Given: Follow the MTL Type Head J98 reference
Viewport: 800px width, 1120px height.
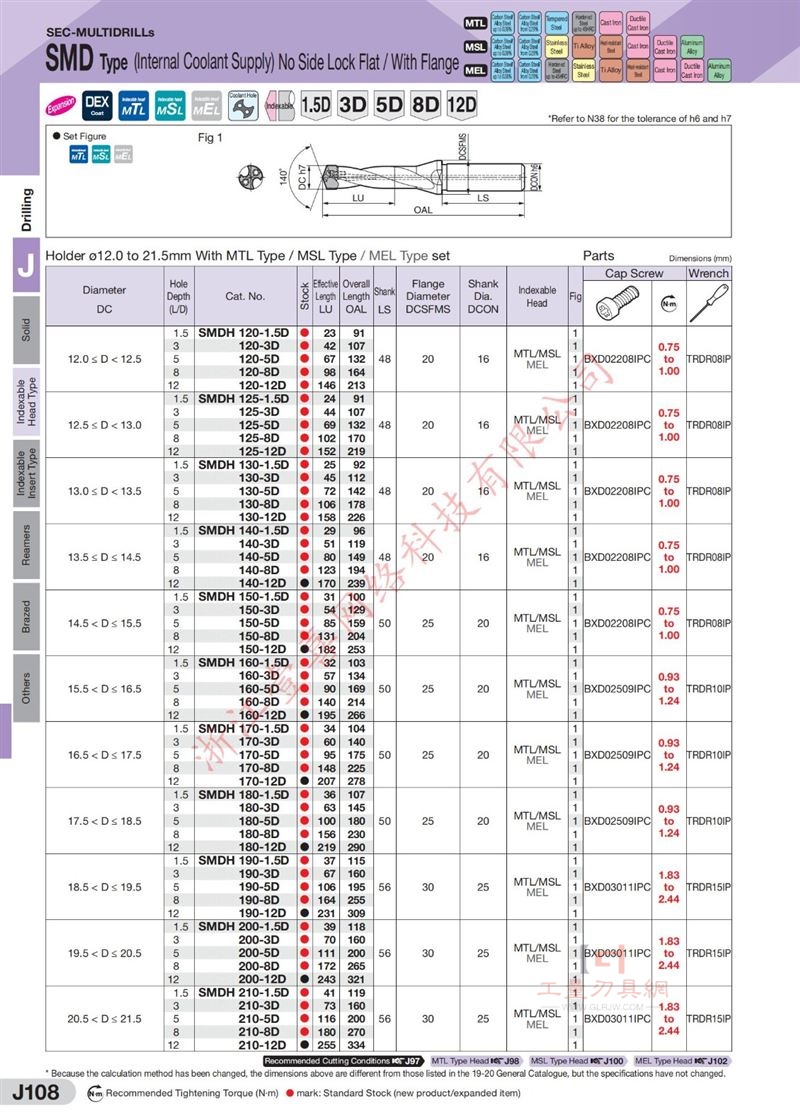Looking at the screenshot, I should coord(476,1061).
